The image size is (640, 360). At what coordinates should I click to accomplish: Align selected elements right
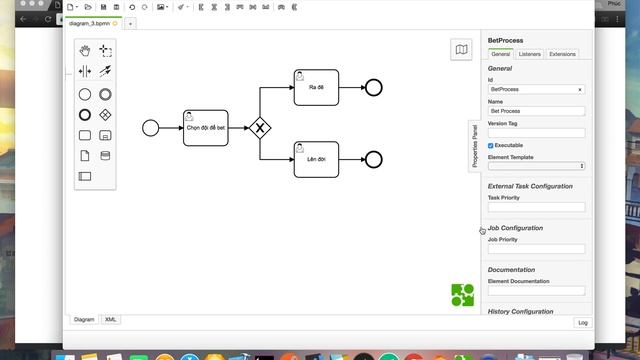227,7
